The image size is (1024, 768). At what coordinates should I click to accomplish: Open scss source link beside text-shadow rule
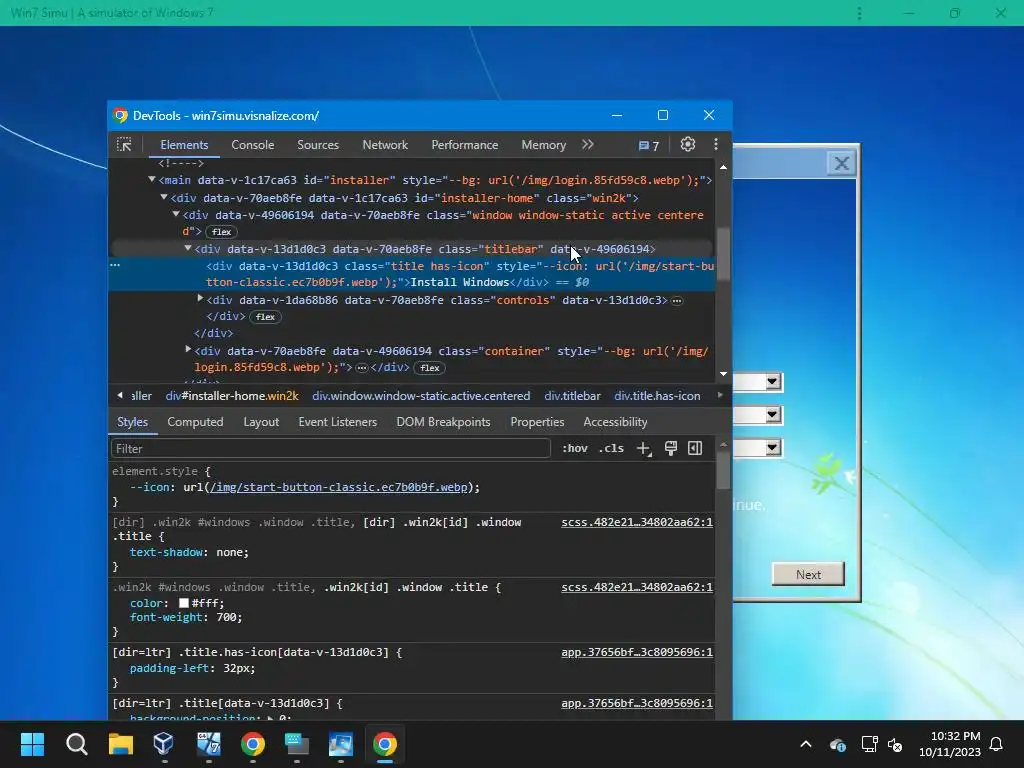click(637, 522)
